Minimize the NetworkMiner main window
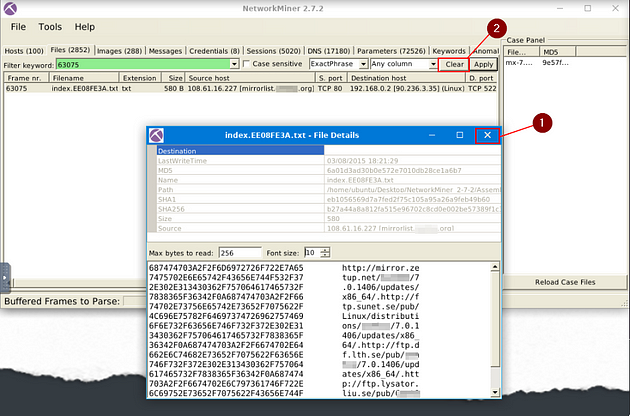Viewport: 630px width, 416px height. (x=561, y=8)
